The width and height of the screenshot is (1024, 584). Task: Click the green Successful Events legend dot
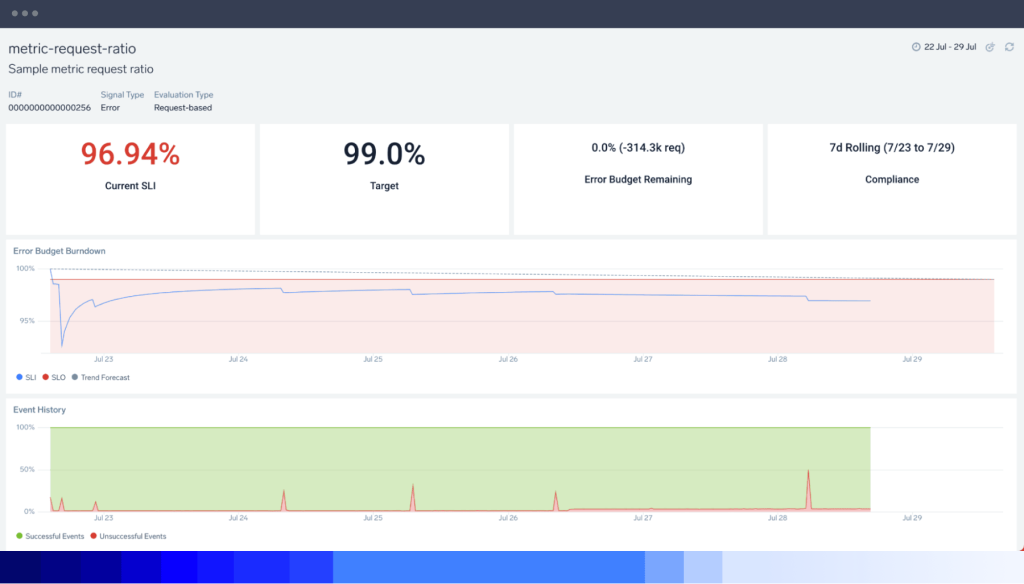tap(19, 536)
